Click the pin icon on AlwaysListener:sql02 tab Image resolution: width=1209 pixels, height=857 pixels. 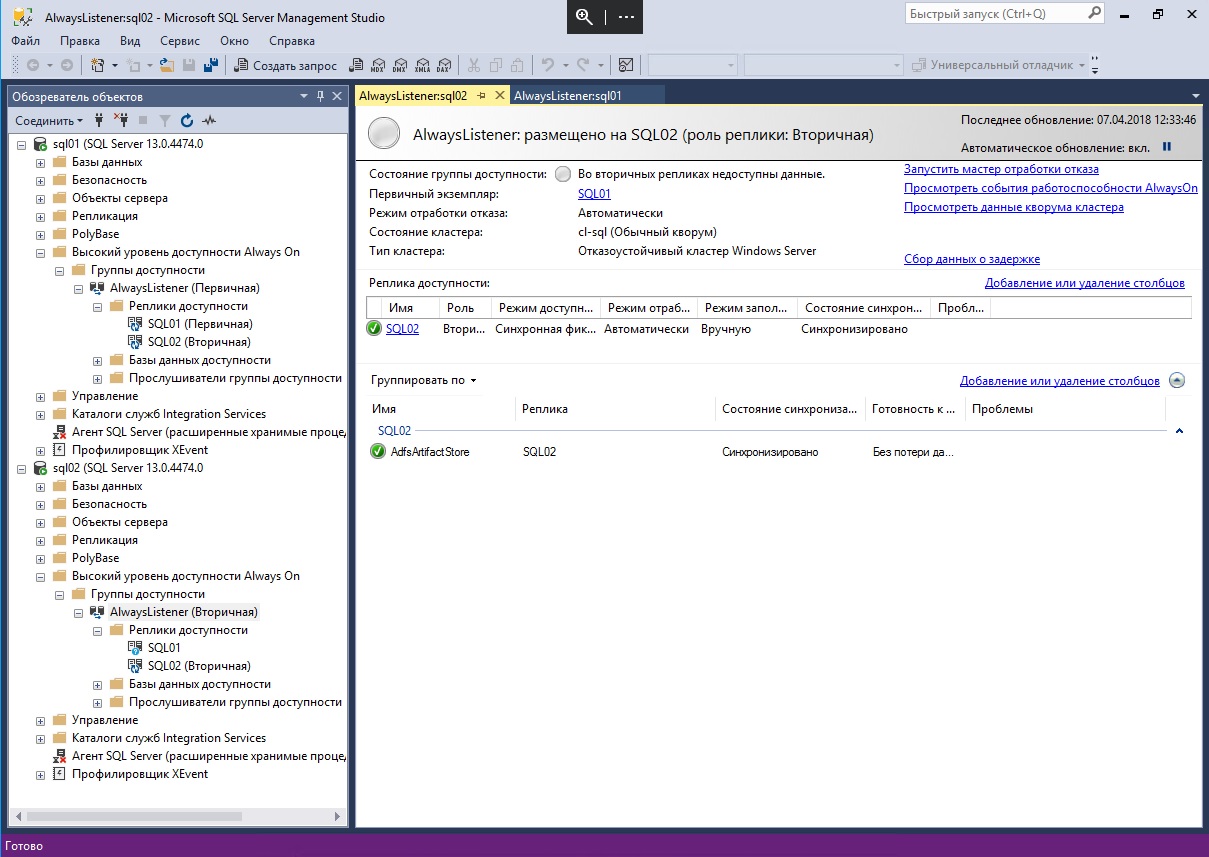pos(481,96)
